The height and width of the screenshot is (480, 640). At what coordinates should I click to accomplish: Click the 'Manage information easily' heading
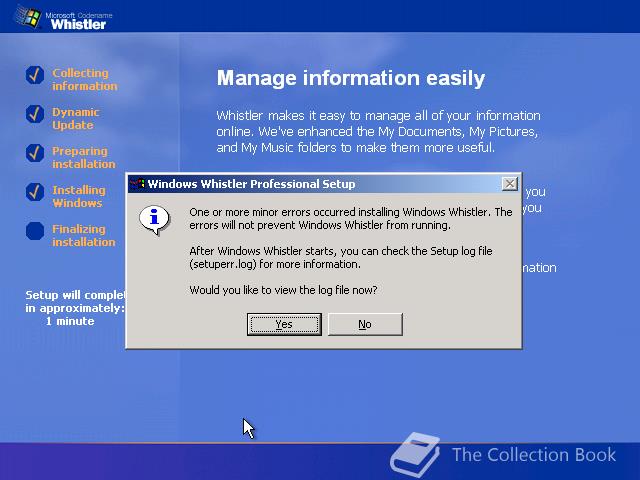coord(351,78)
